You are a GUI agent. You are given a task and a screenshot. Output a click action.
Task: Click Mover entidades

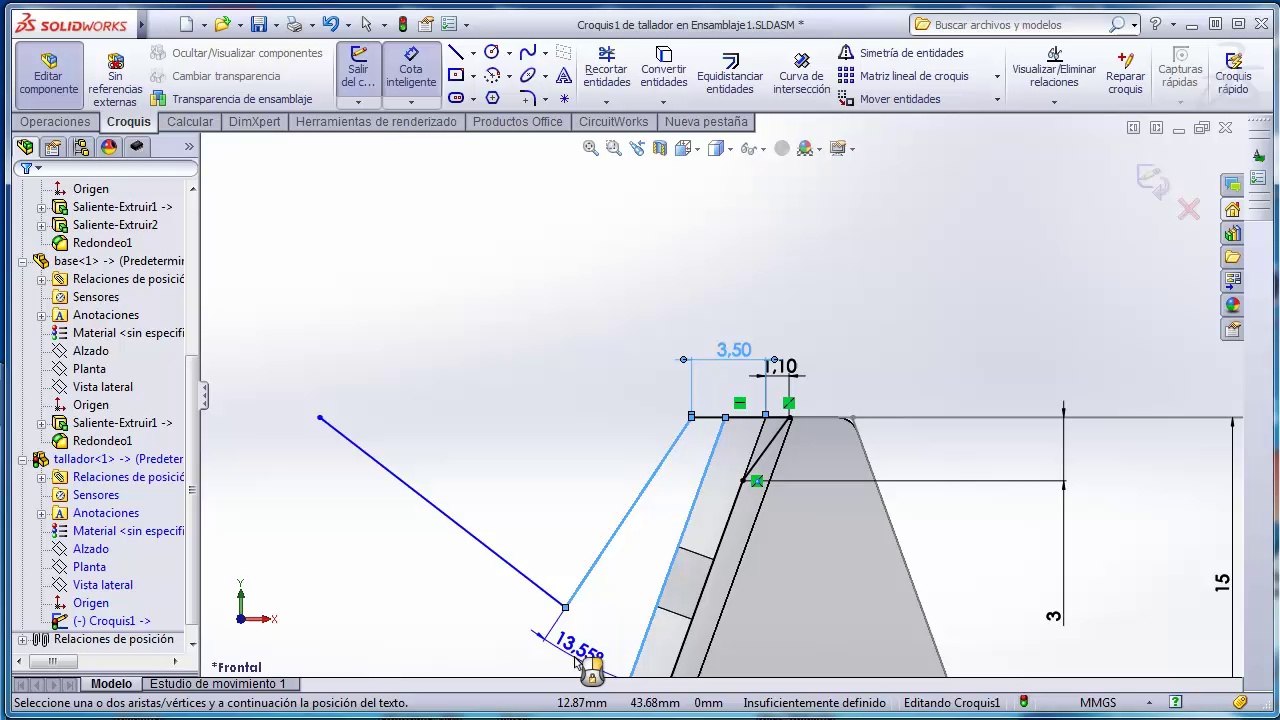890,99
